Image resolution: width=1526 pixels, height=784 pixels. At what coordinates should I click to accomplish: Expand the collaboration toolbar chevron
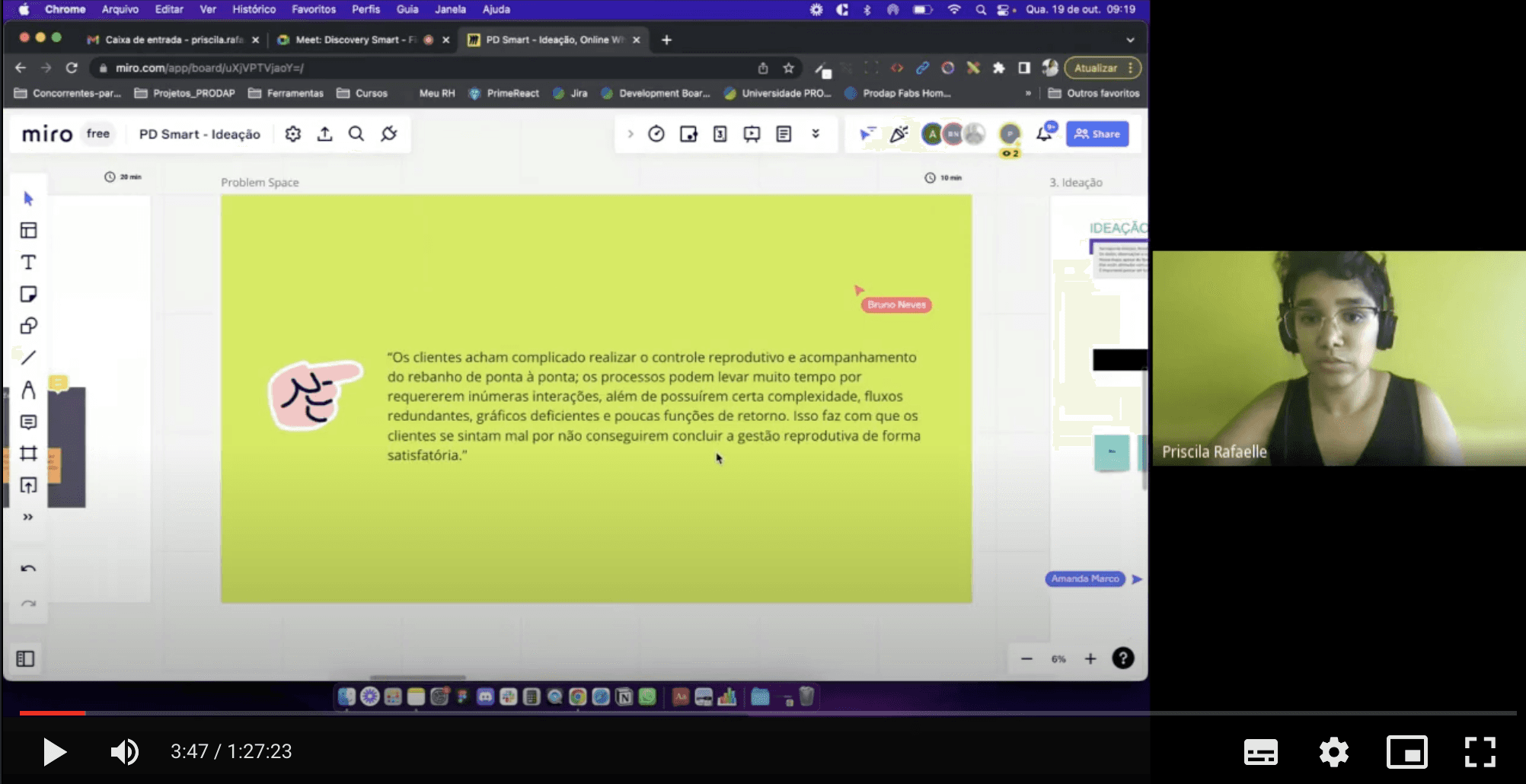[631, 134]
